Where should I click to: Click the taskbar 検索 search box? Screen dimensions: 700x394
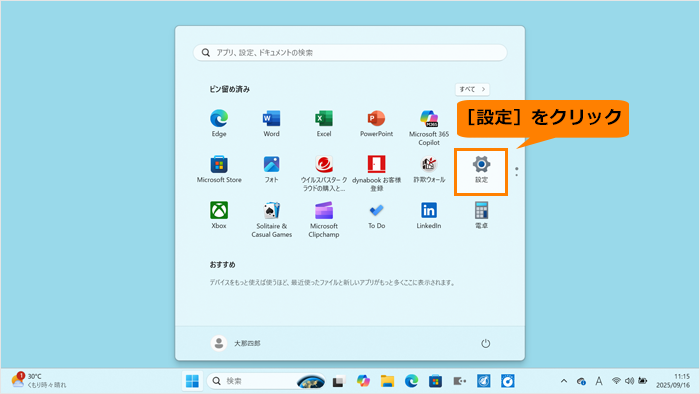(x=266, y=381)
